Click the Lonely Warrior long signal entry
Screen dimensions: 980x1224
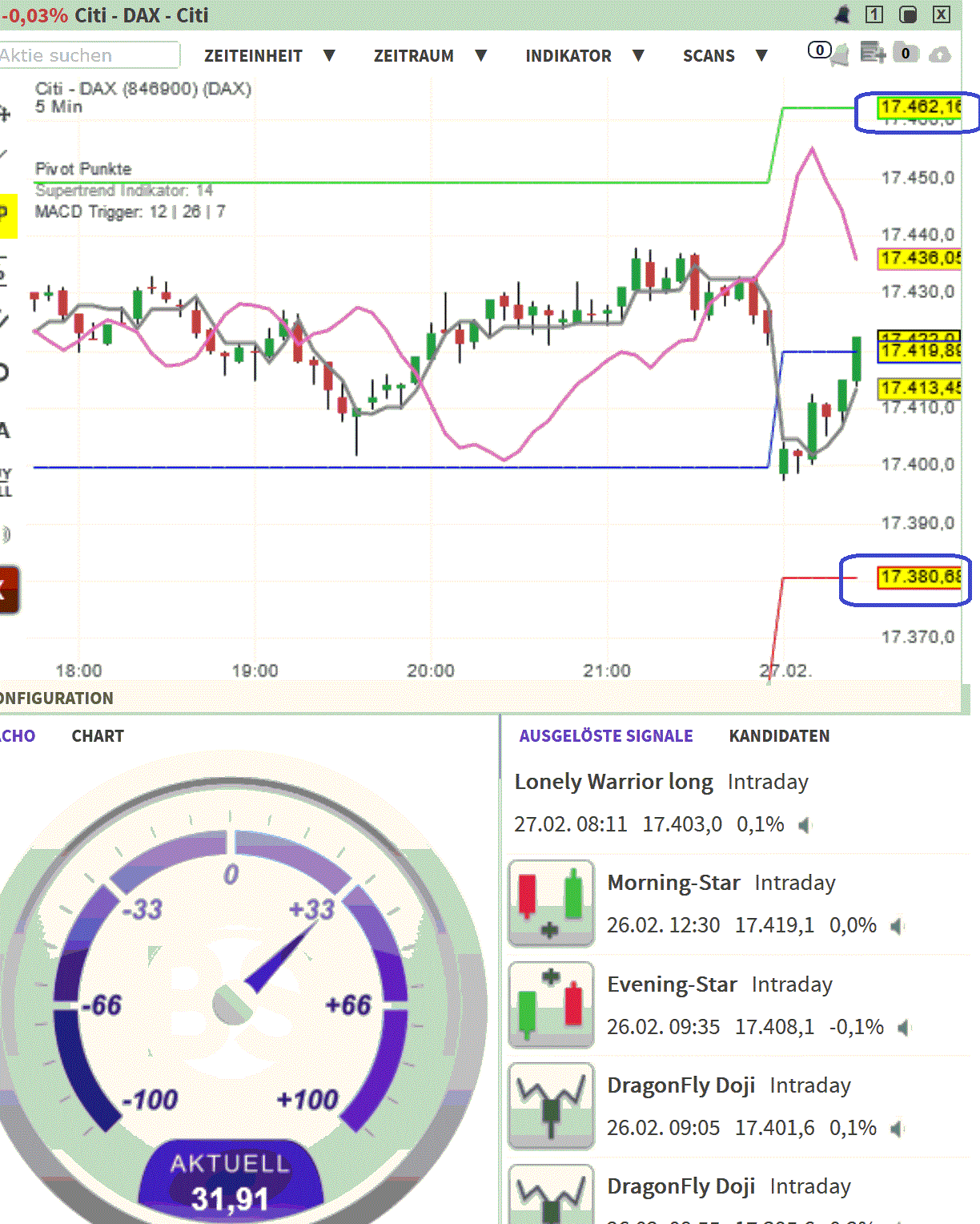(x=613, y=782)
